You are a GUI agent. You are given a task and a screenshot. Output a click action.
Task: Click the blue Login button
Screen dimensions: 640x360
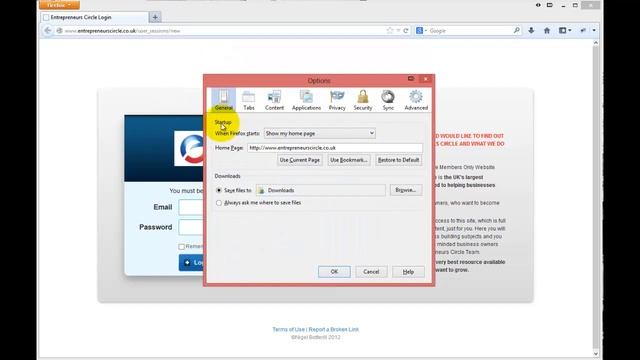coord(191,262)
